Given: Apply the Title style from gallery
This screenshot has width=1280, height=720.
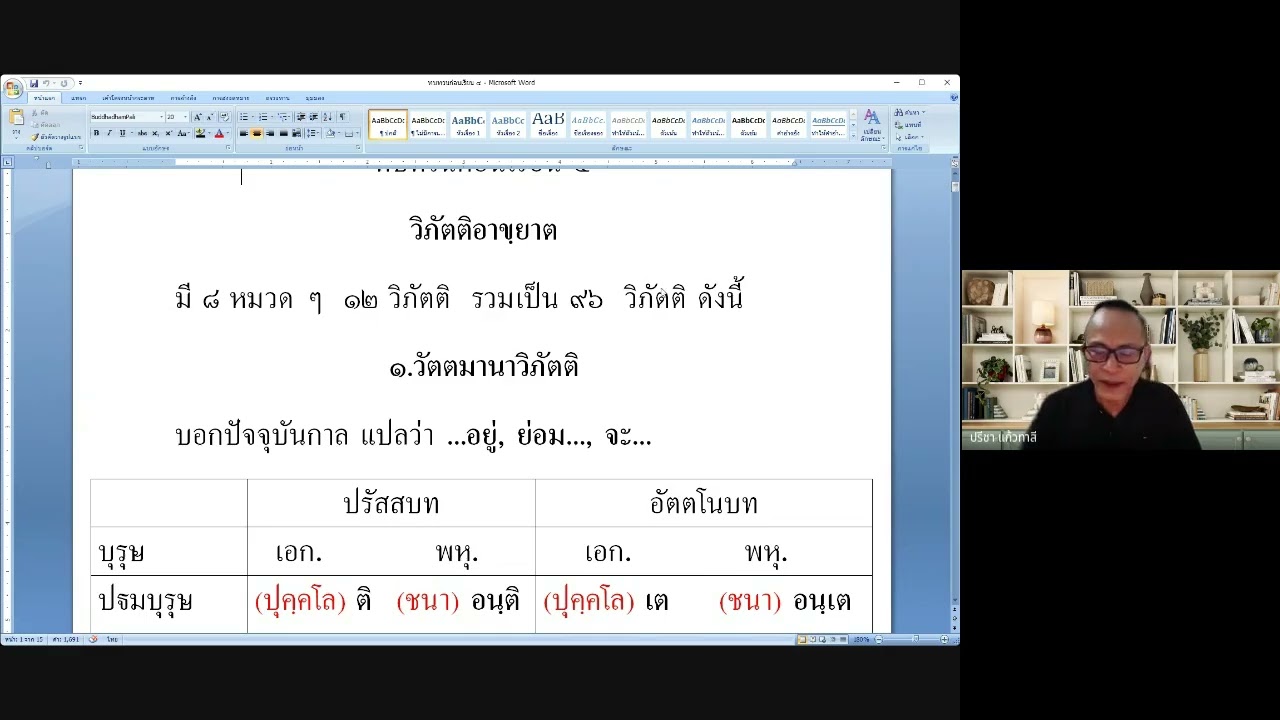Looking at the screenshot, I should pyautogui.click(x=548, y=125).
